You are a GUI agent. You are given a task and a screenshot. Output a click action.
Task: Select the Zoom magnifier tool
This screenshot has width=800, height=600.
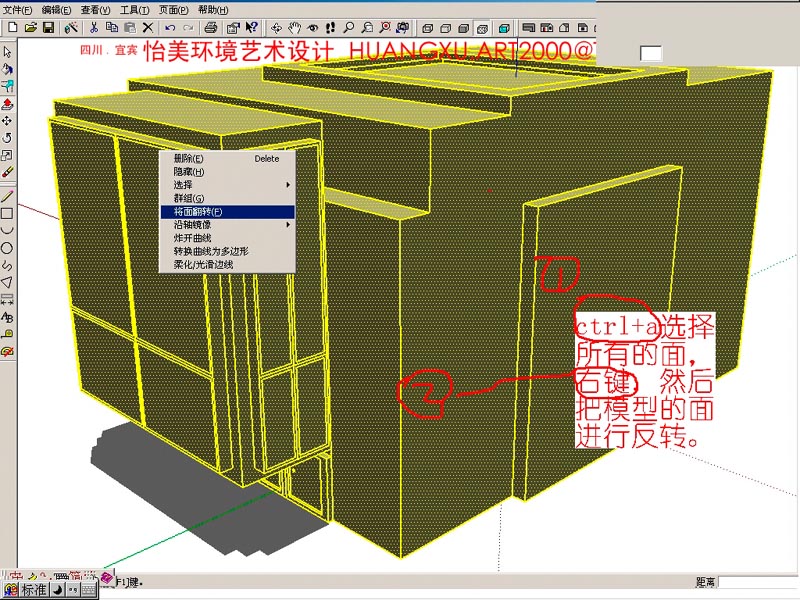(x=348, y=28)
